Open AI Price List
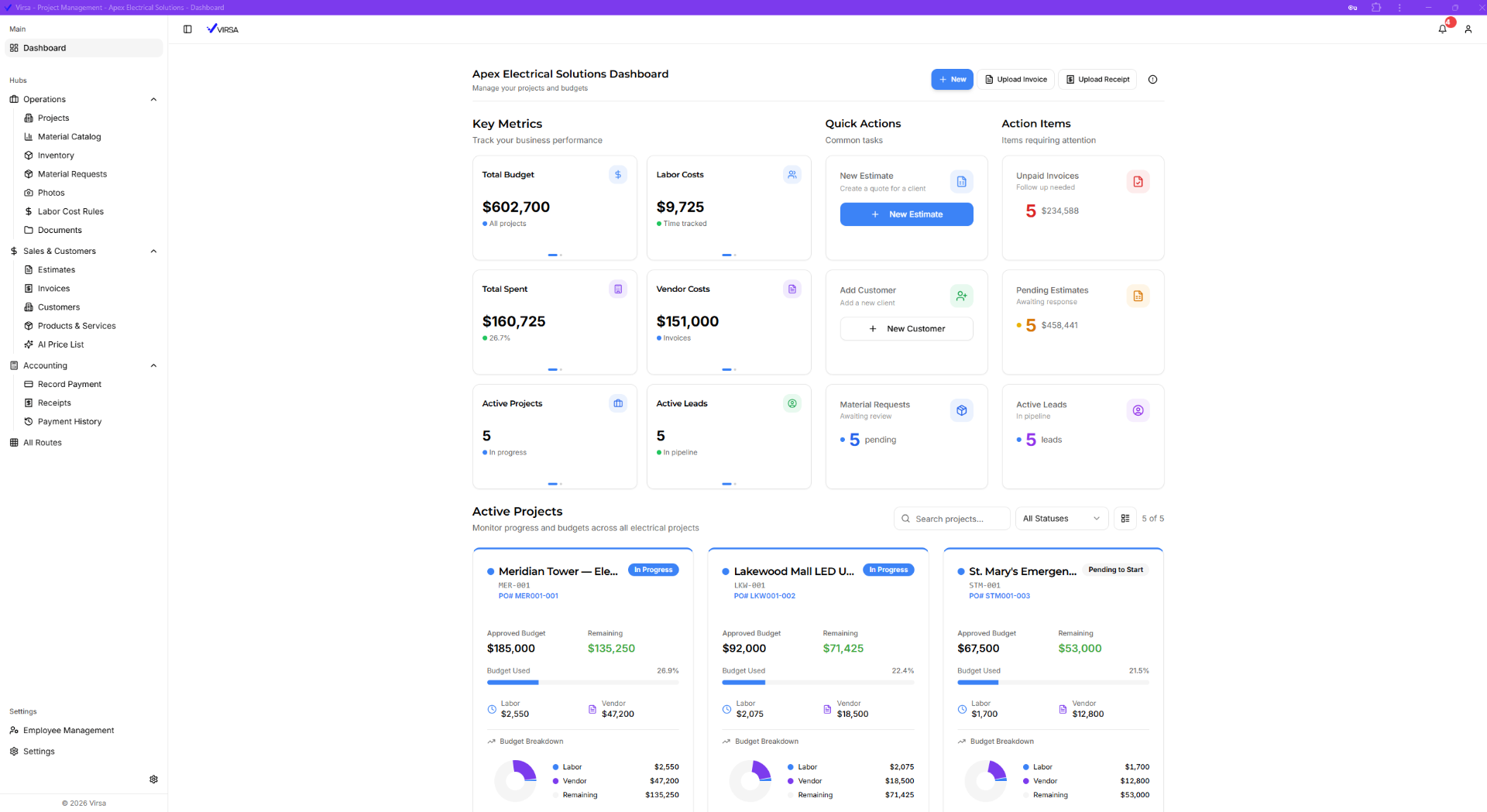 [x=60, y=345]
